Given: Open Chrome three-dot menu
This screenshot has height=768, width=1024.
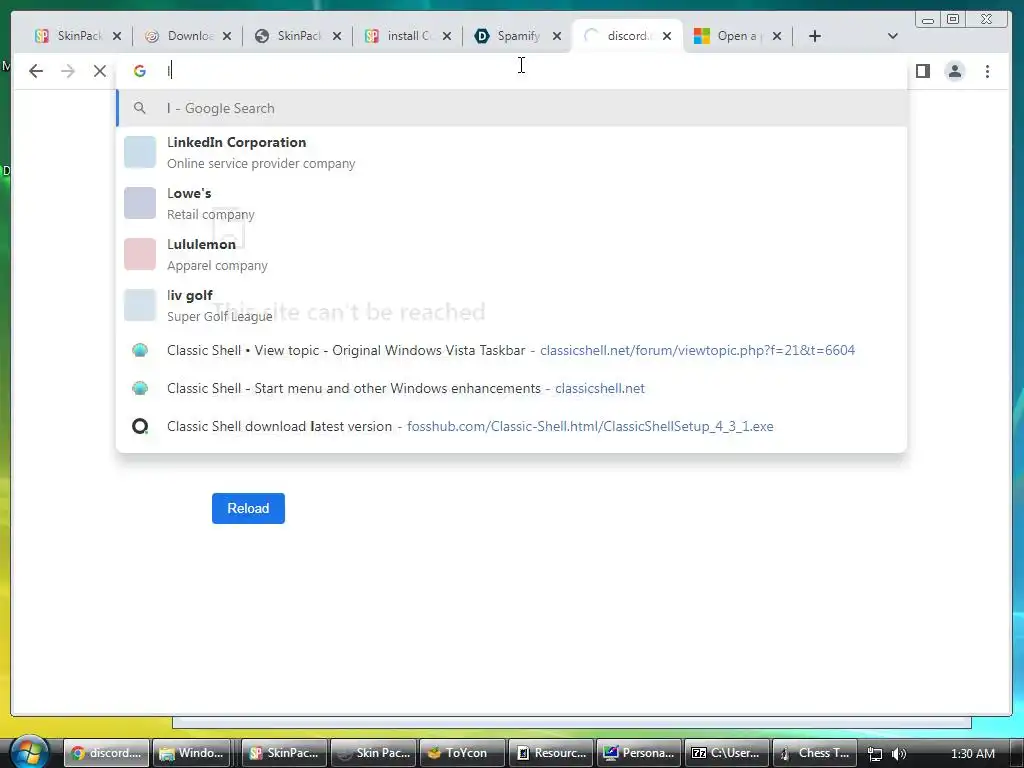Looking at the screenshot, I should 987,71.
